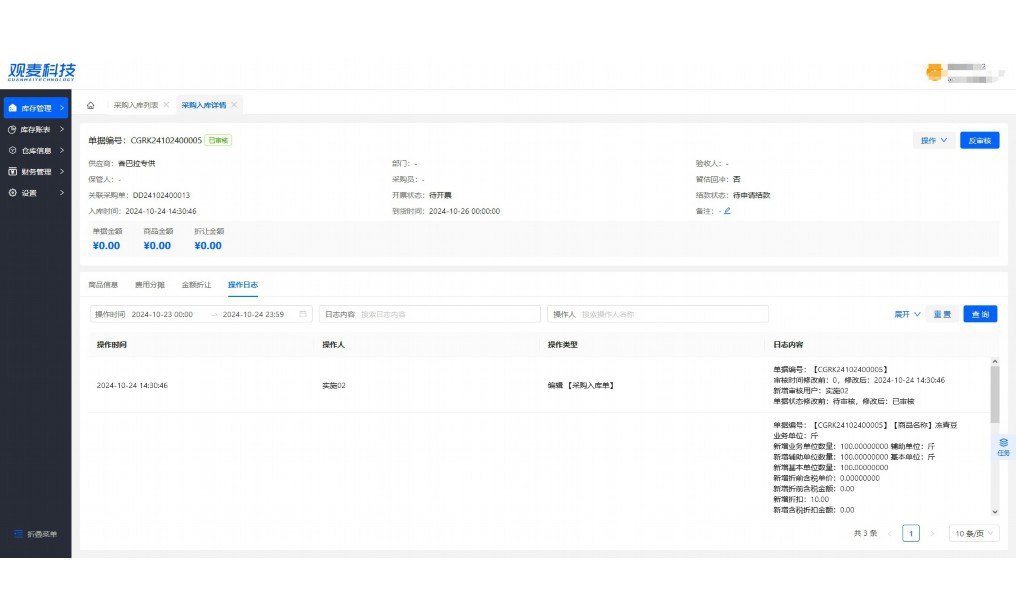
Task: Switch to the 商品信息 tab
Action: 103,285
